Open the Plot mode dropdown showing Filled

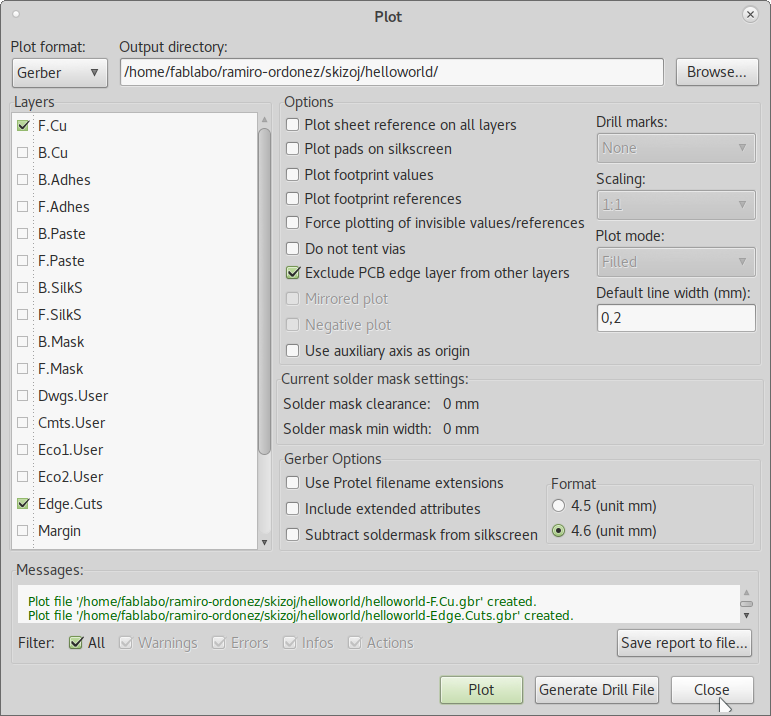[676, 262]
